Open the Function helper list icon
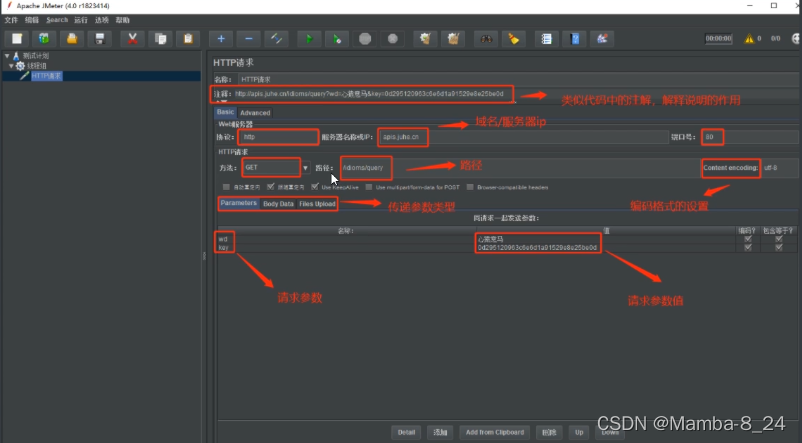This screenshot has width=802, height=443. [546, 39]
